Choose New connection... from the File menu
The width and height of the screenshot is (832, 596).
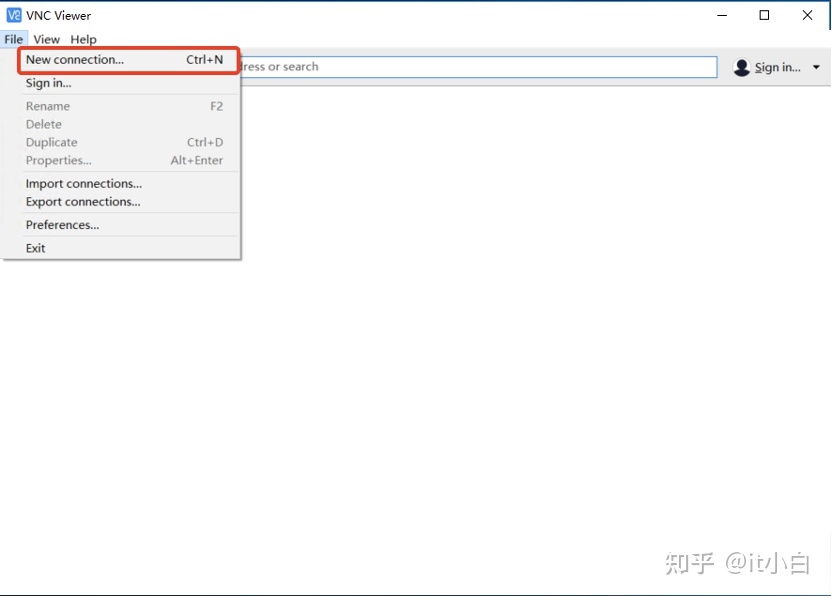coord(129,60)
